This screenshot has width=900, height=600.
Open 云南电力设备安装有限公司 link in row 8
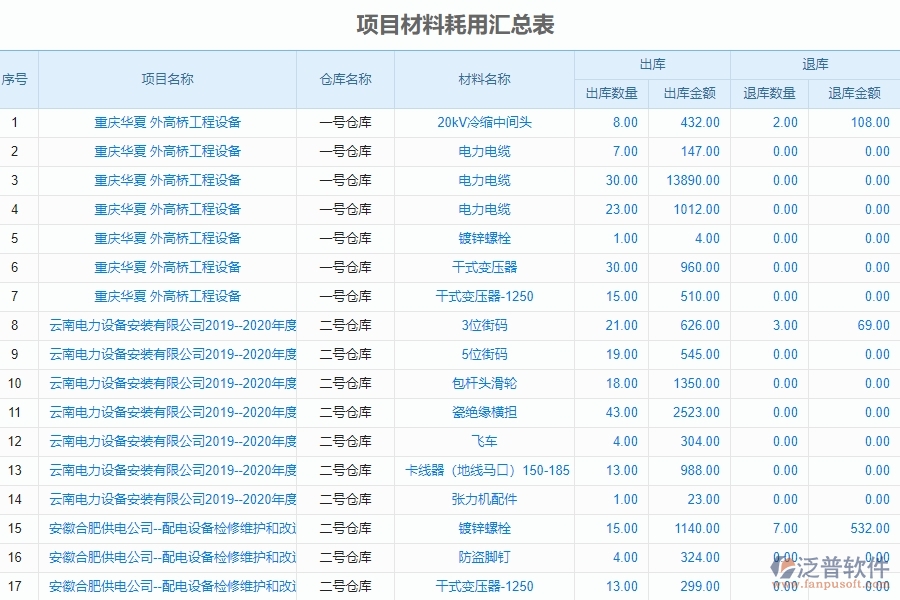[165, 325]
